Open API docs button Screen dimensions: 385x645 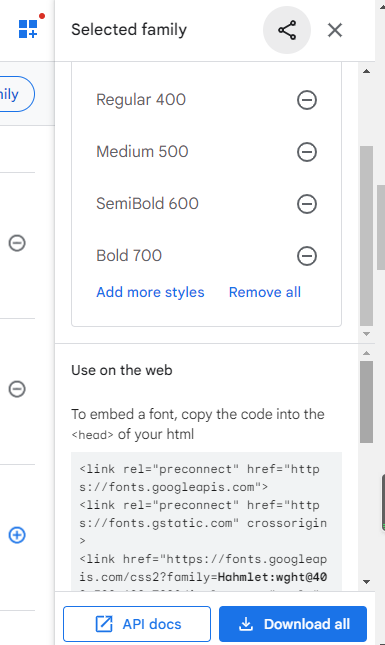click(137, 624)
